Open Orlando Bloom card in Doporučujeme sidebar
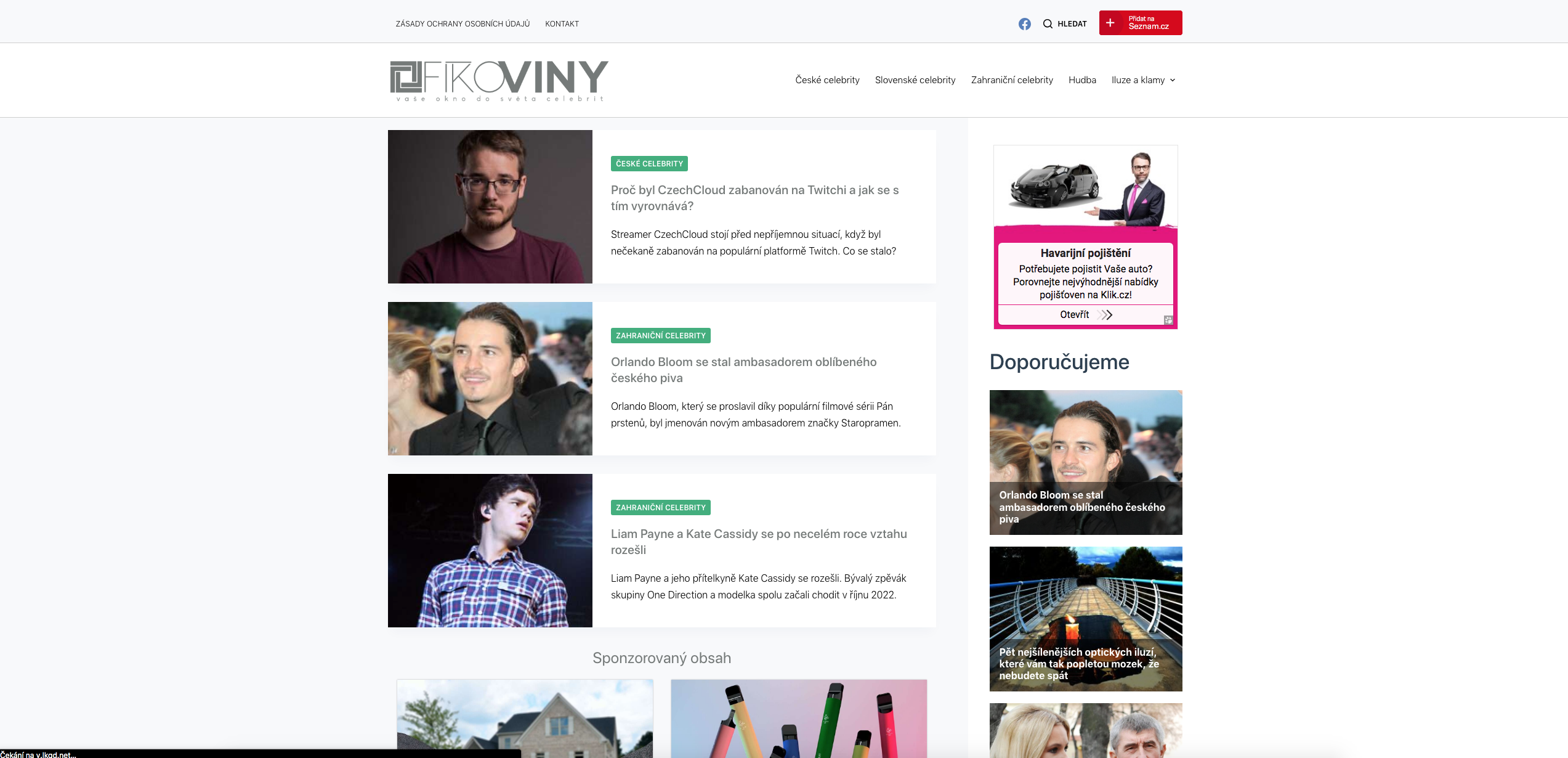Image resolution: width=1568 pixels, height=758 pixels. [1086, 462]
